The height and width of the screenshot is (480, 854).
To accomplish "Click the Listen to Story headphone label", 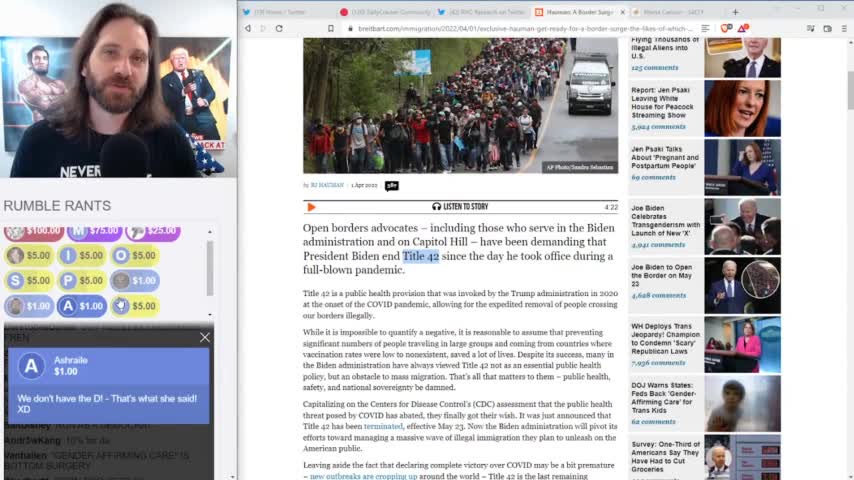I will 460,206.
